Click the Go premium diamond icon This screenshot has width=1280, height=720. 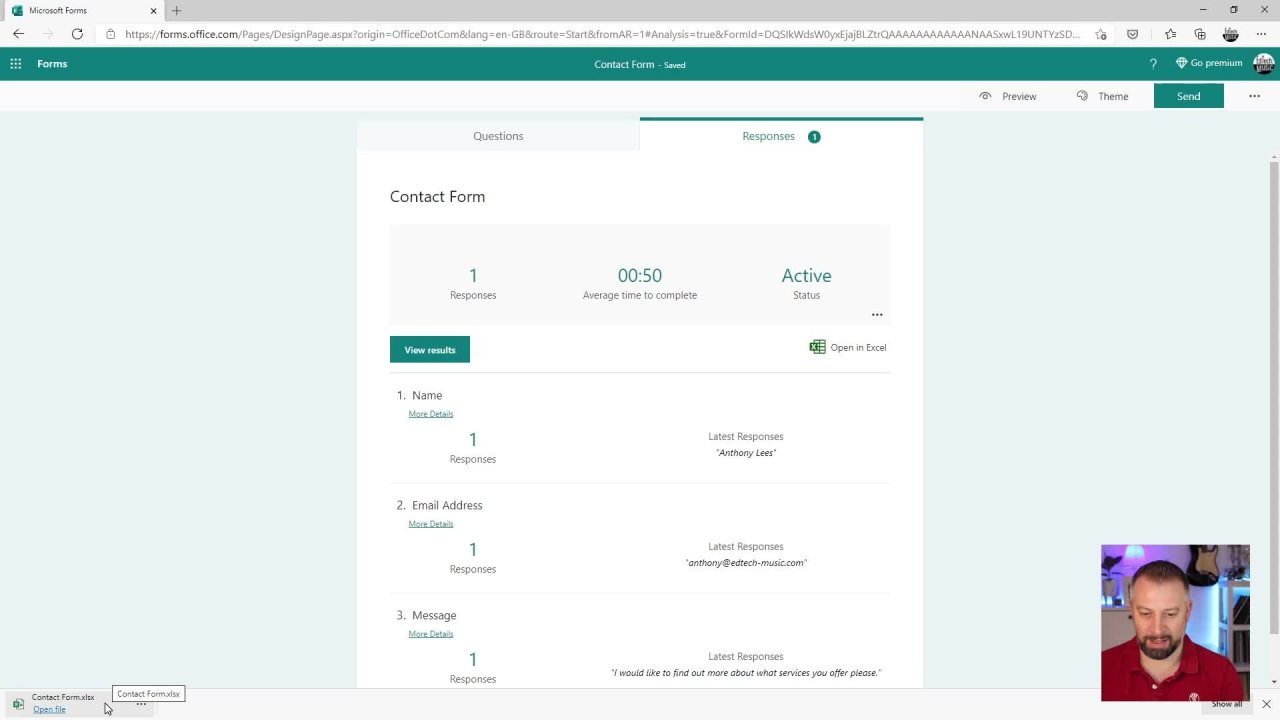coord(1181,63)
